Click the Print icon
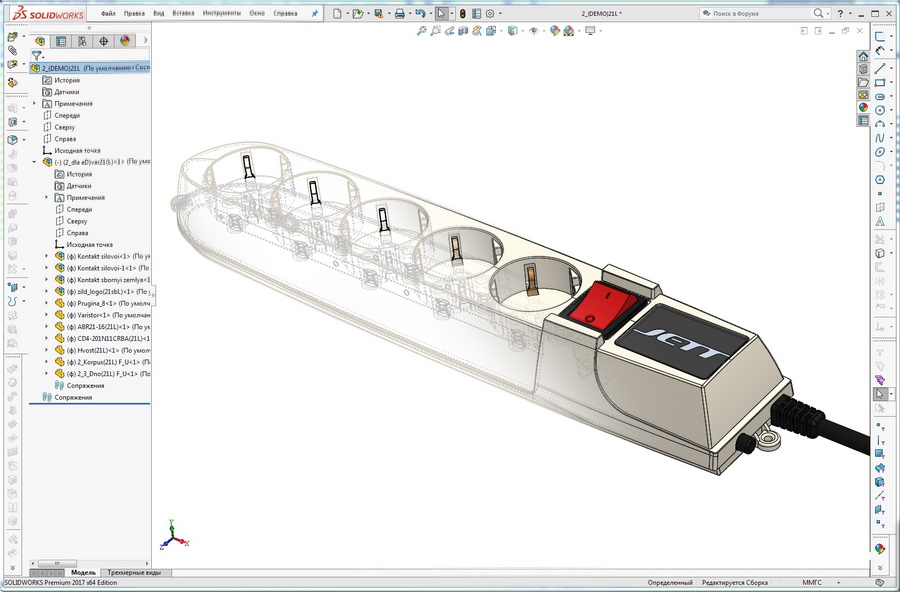The image size is (900, 592). click(400, 13)
